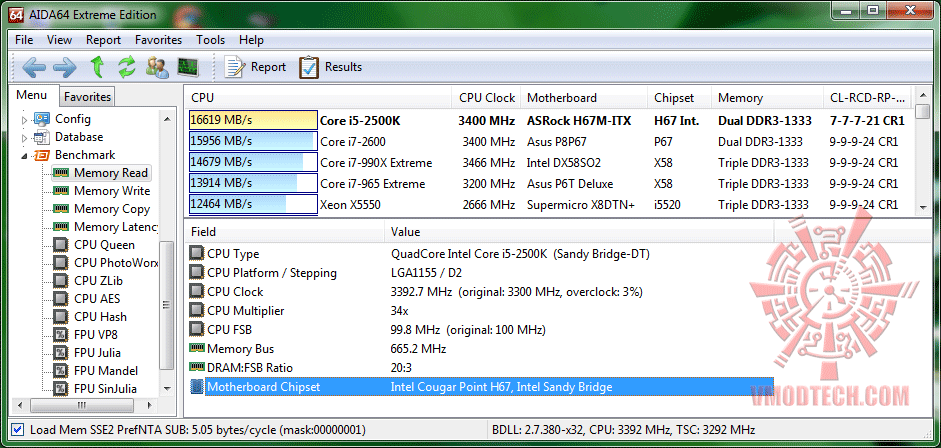Select the Database tree item
The width and height of the screenshot is (941, 448).
(x=79, y=137)
